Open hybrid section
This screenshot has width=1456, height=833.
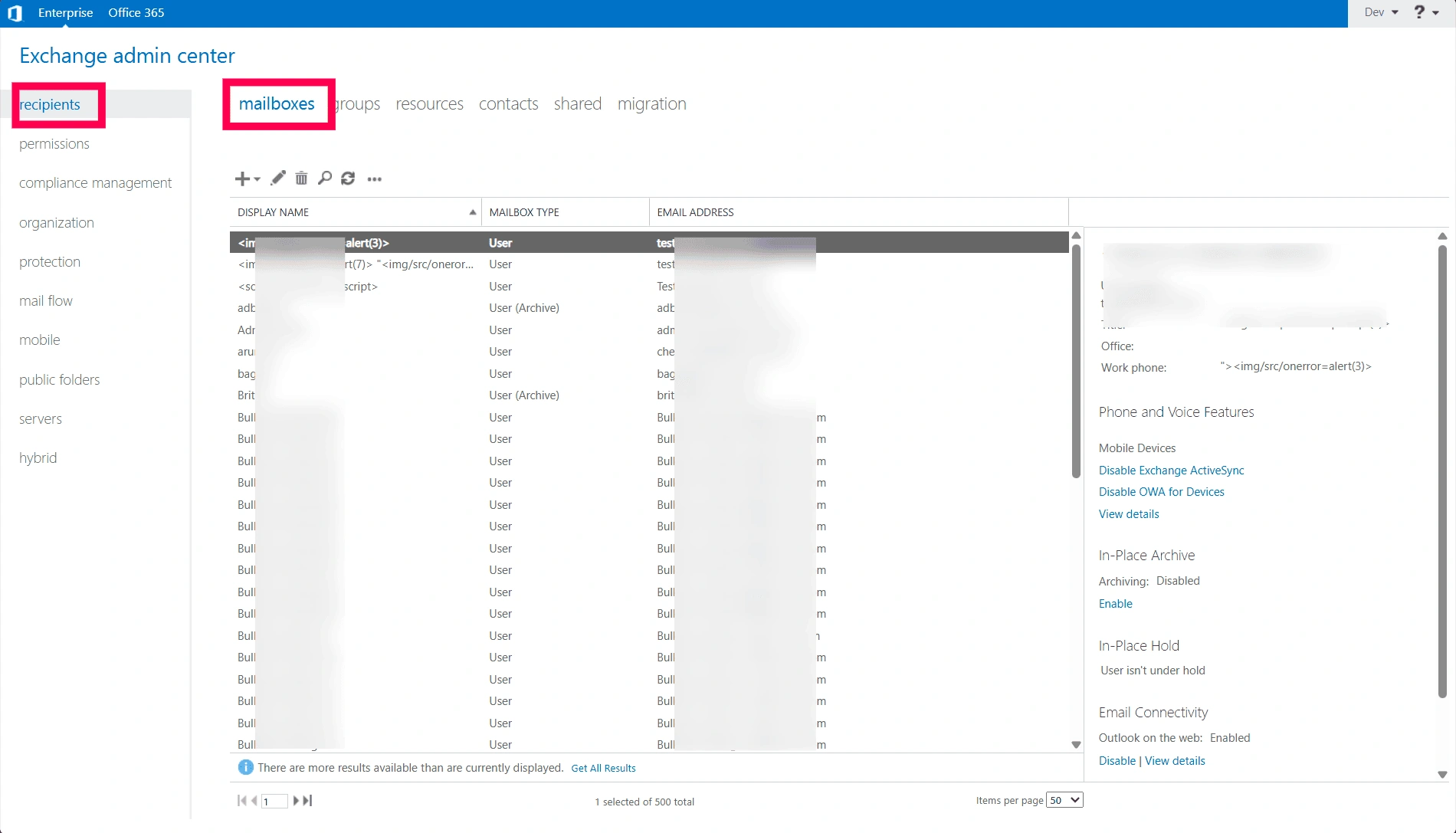38,458
